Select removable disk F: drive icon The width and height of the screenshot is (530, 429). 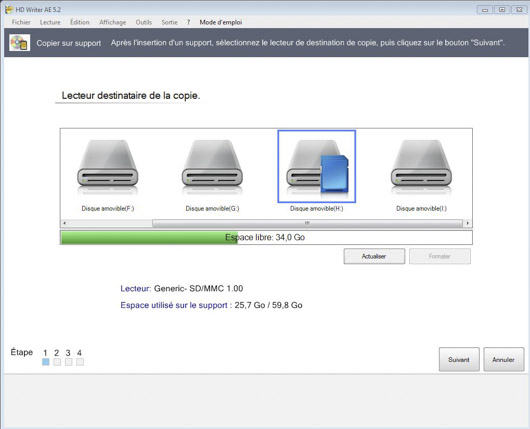point(107,167)
